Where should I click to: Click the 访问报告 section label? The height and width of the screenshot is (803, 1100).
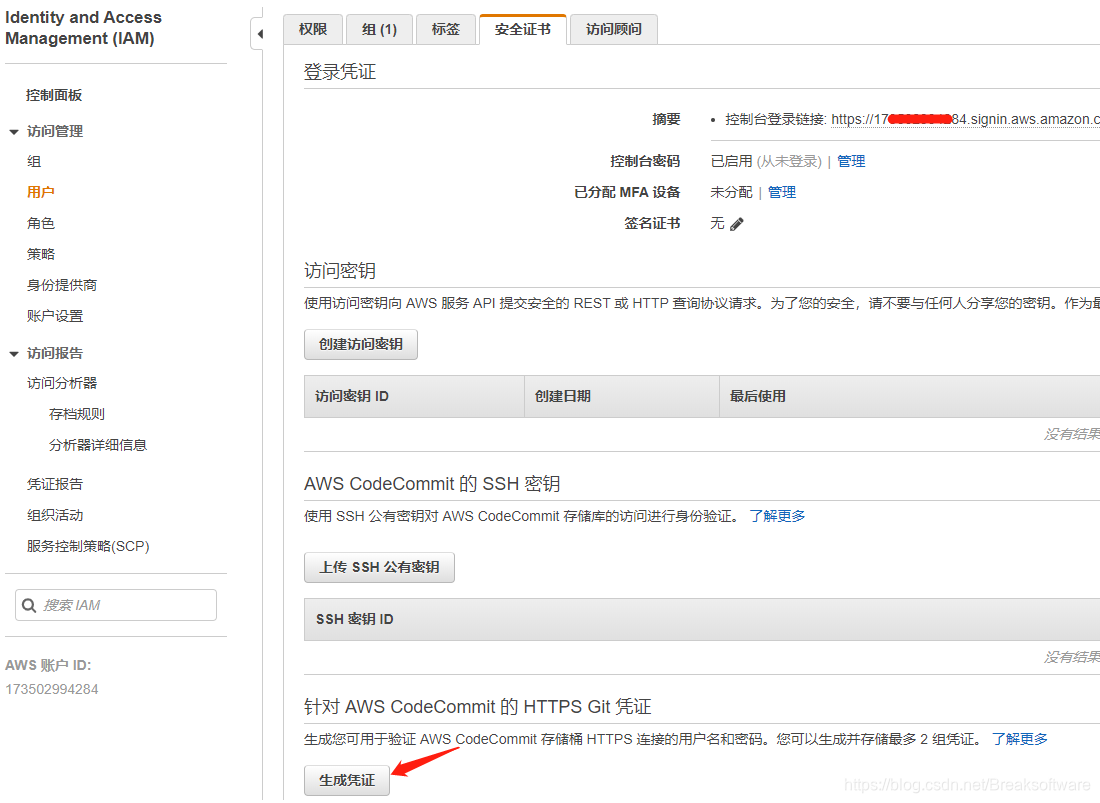click(x=55, y=353)
